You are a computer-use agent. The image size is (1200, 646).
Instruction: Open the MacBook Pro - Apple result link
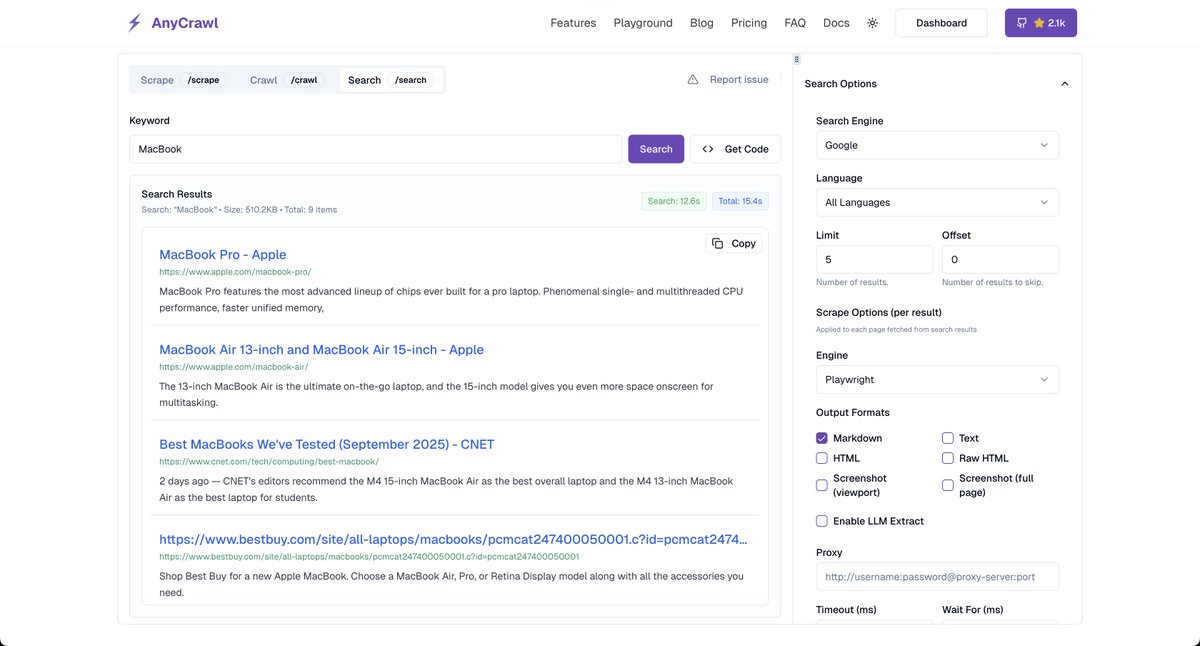click(223, 255)
